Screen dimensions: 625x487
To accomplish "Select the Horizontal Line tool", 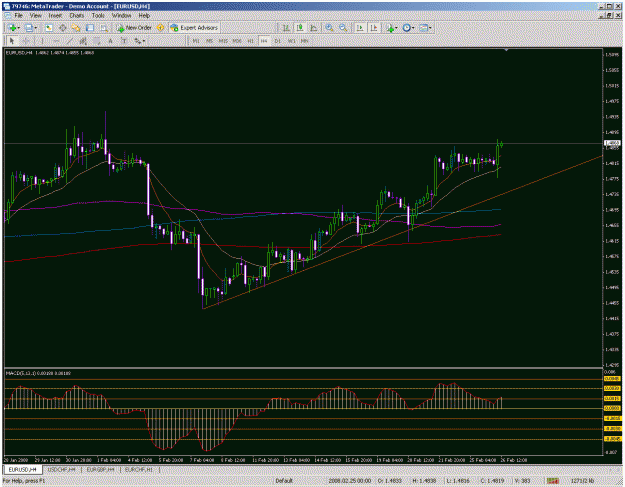I will pyautogui.click(x=55, y=41).
